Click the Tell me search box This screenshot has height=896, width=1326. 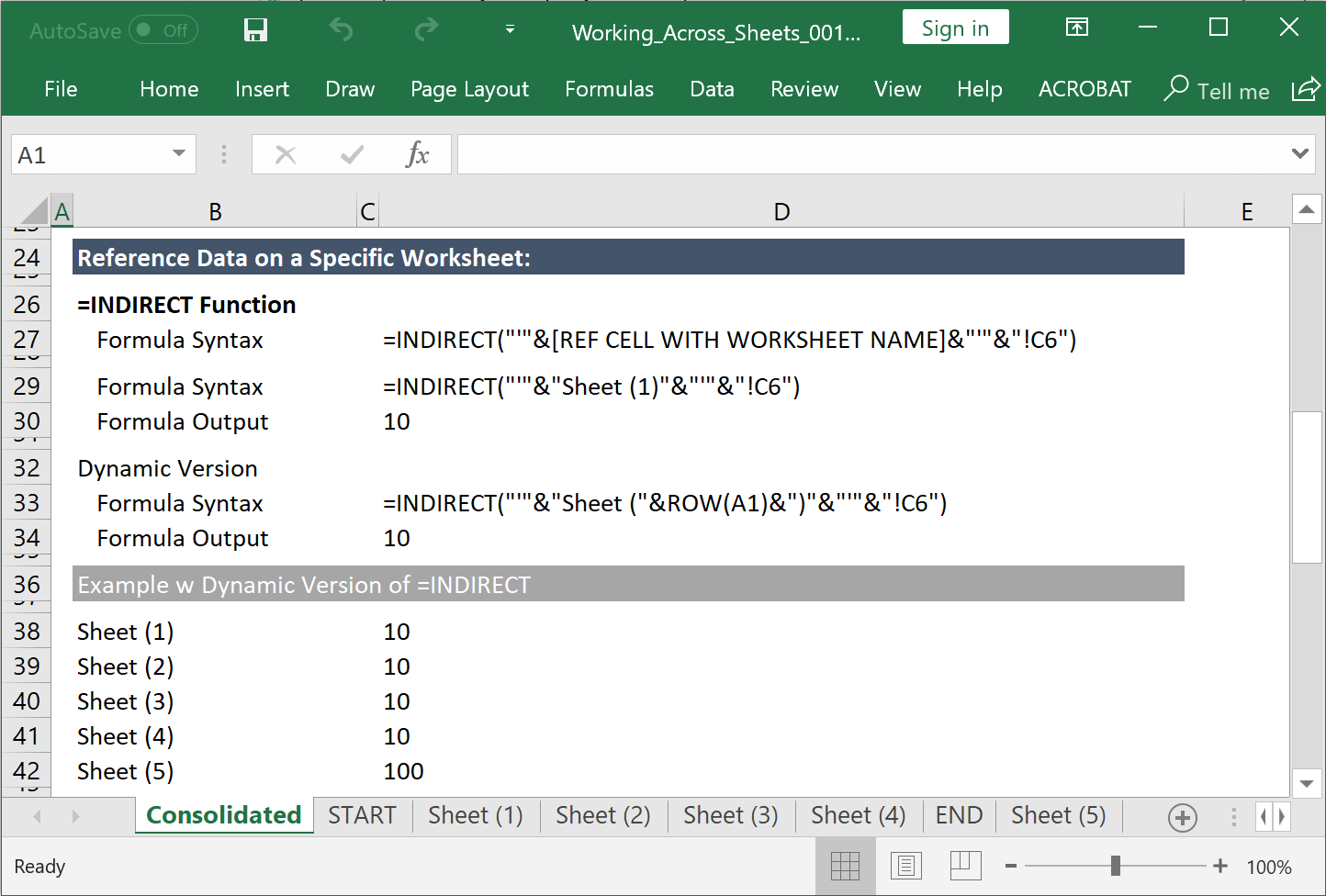1217,90
